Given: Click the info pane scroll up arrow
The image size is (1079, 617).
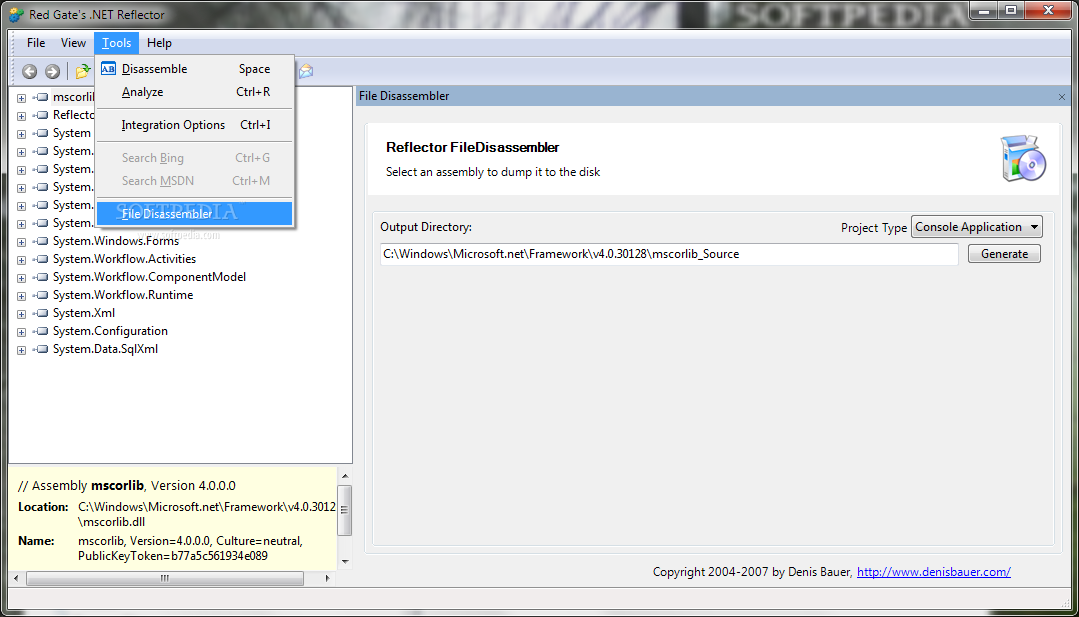Looking at the screenshot, I should pyautogui.click(x=345, y=476).
